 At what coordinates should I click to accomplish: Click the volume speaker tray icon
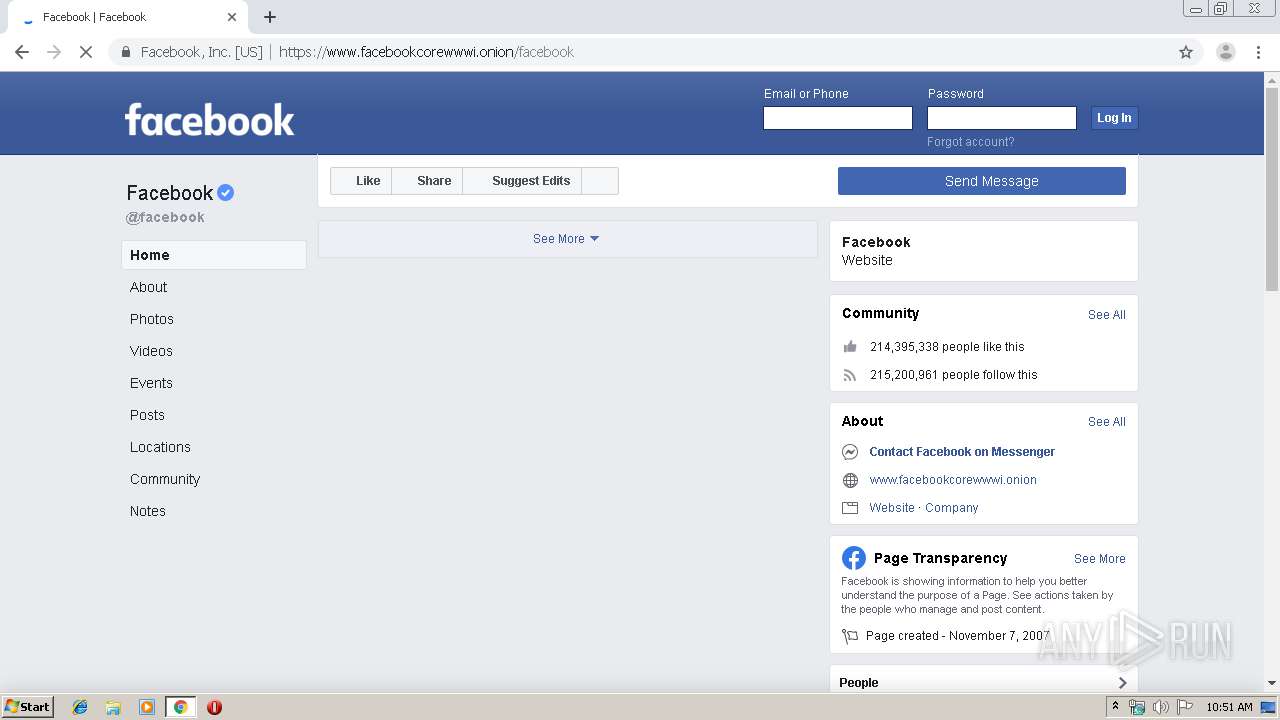[x=1160, y=707]
